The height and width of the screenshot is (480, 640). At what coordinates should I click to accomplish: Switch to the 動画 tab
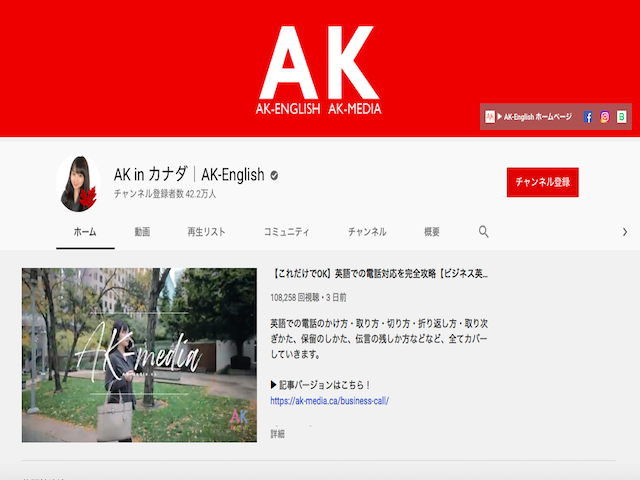click(x=142, y=232)
